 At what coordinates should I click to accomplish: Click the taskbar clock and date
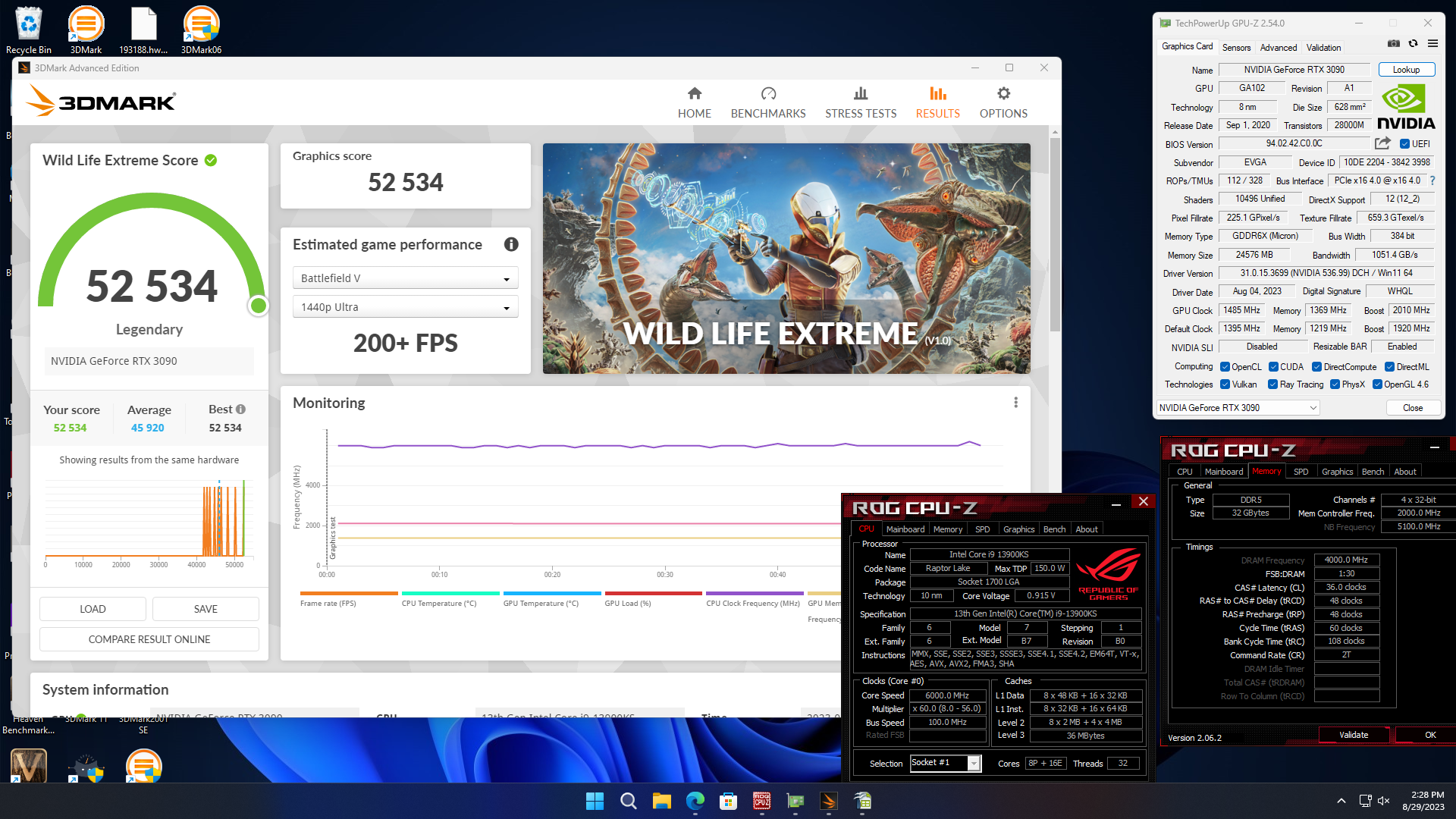(1423, 801)
